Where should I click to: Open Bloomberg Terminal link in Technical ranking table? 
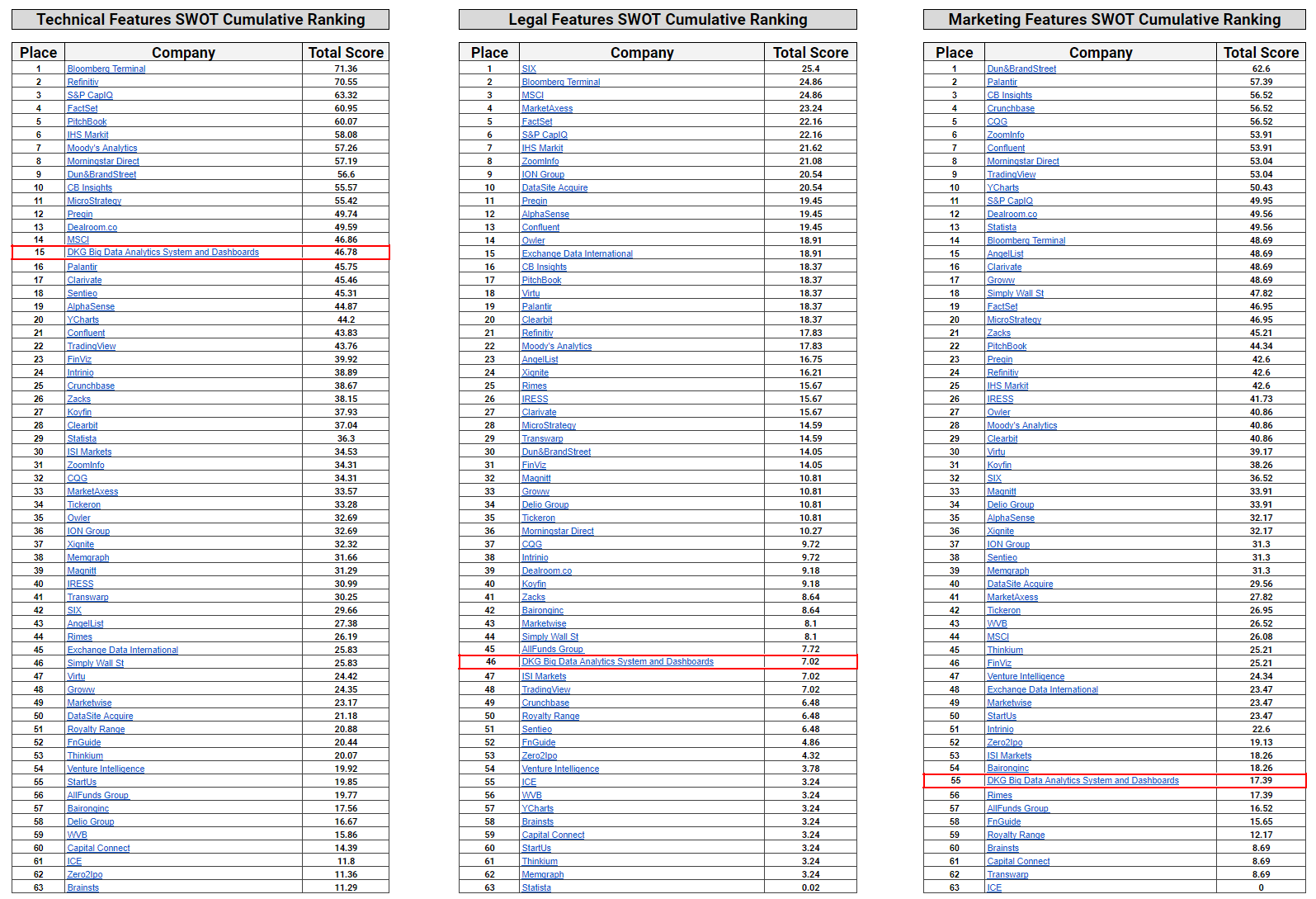(x=106, y=69)
